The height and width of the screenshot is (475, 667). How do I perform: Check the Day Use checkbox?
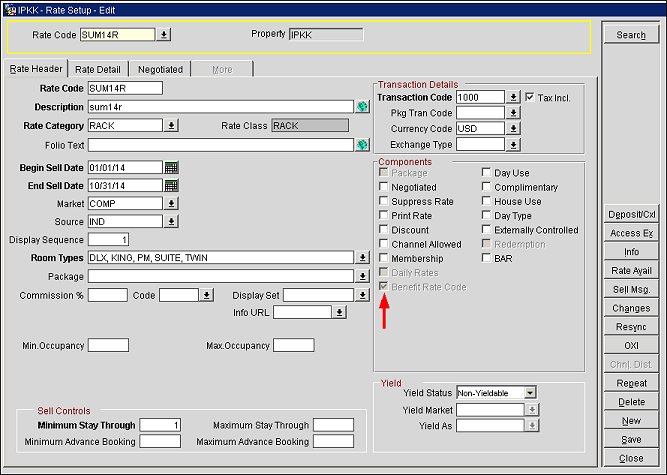[488, 173]
